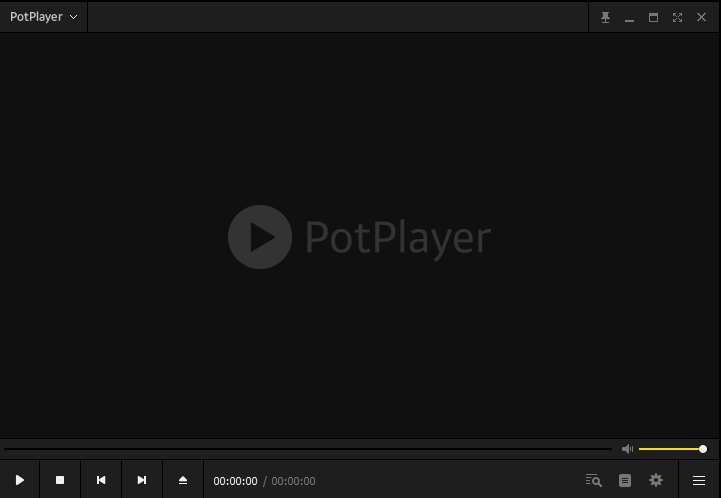Screen dimensions: 721x498
Task: Click the yellow volume slider
Action: click(673, 449)
